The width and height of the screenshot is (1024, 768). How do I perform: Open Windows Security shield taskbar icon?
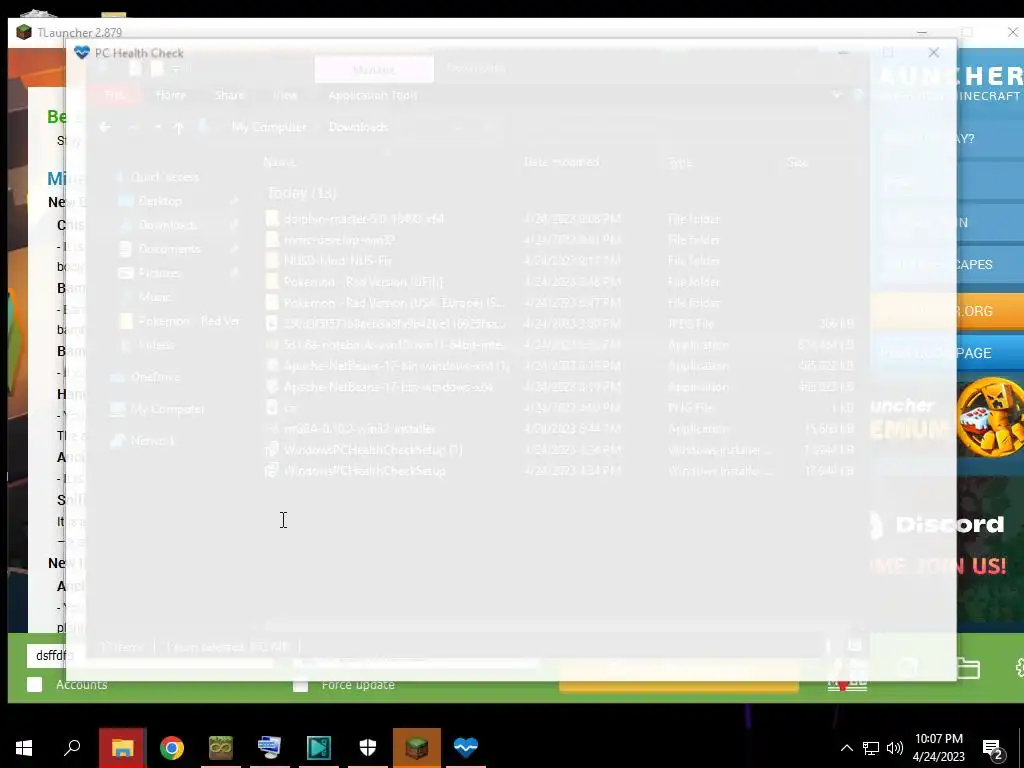pos(368,748)
